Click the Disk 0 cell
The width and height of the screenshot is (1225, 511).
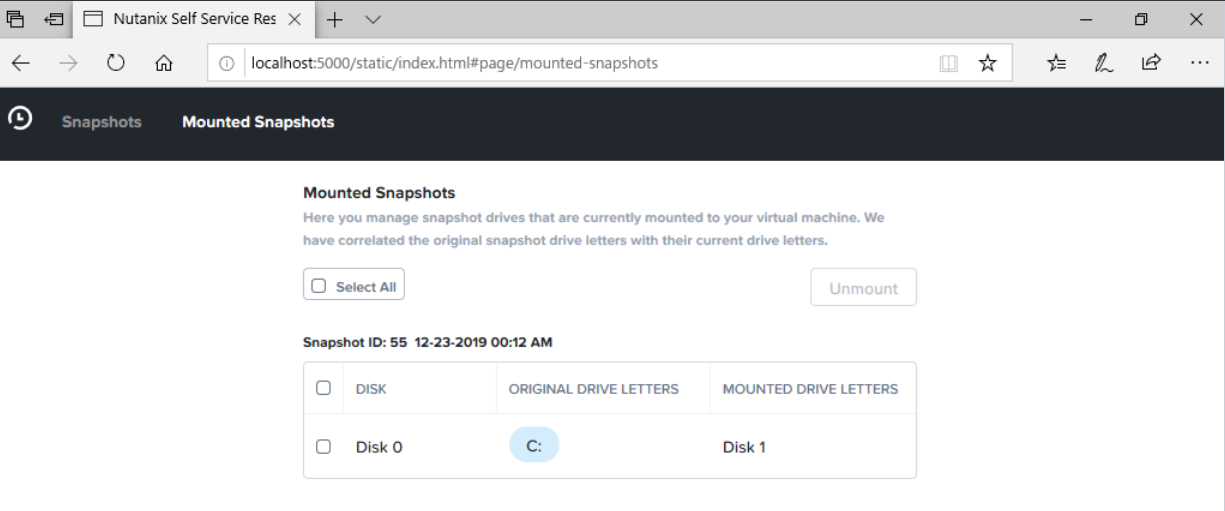point(379,447)
